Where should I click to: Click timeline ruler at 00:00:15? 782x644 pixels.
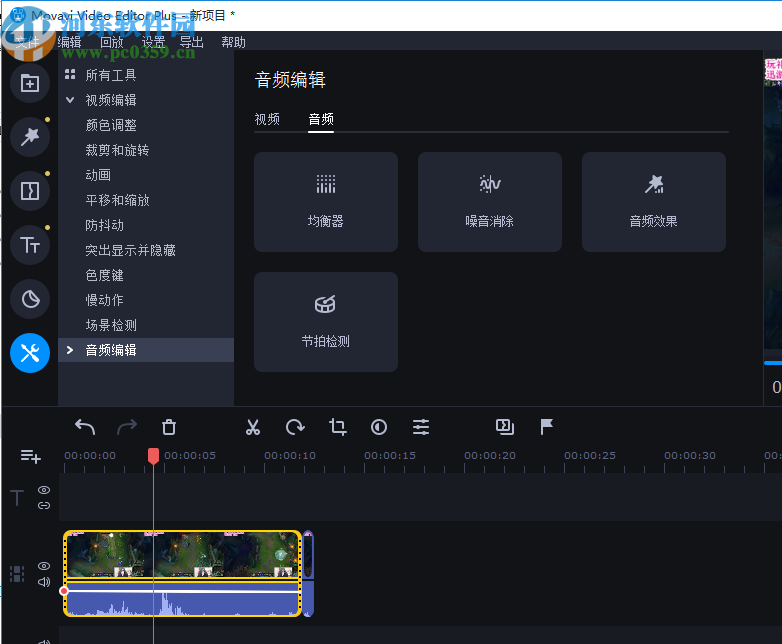[x=390, y=455]
